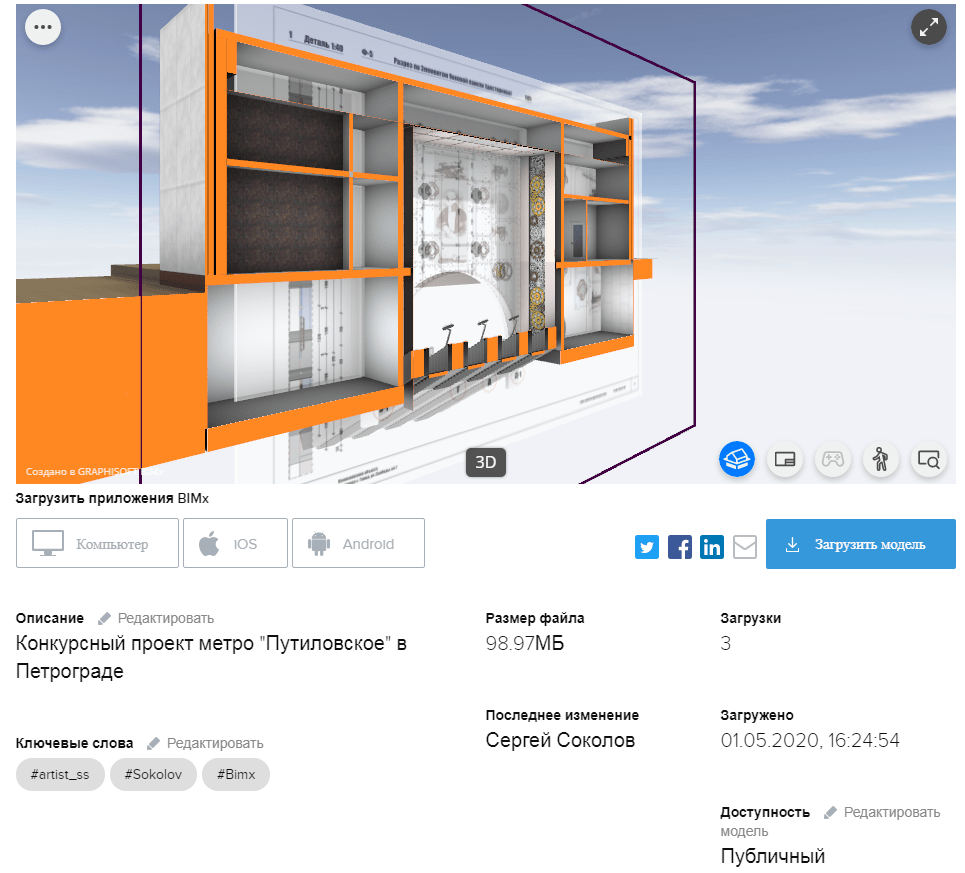
Task: Edit the Описание description field
Action: pyautogui.click(x=156, y=618)
